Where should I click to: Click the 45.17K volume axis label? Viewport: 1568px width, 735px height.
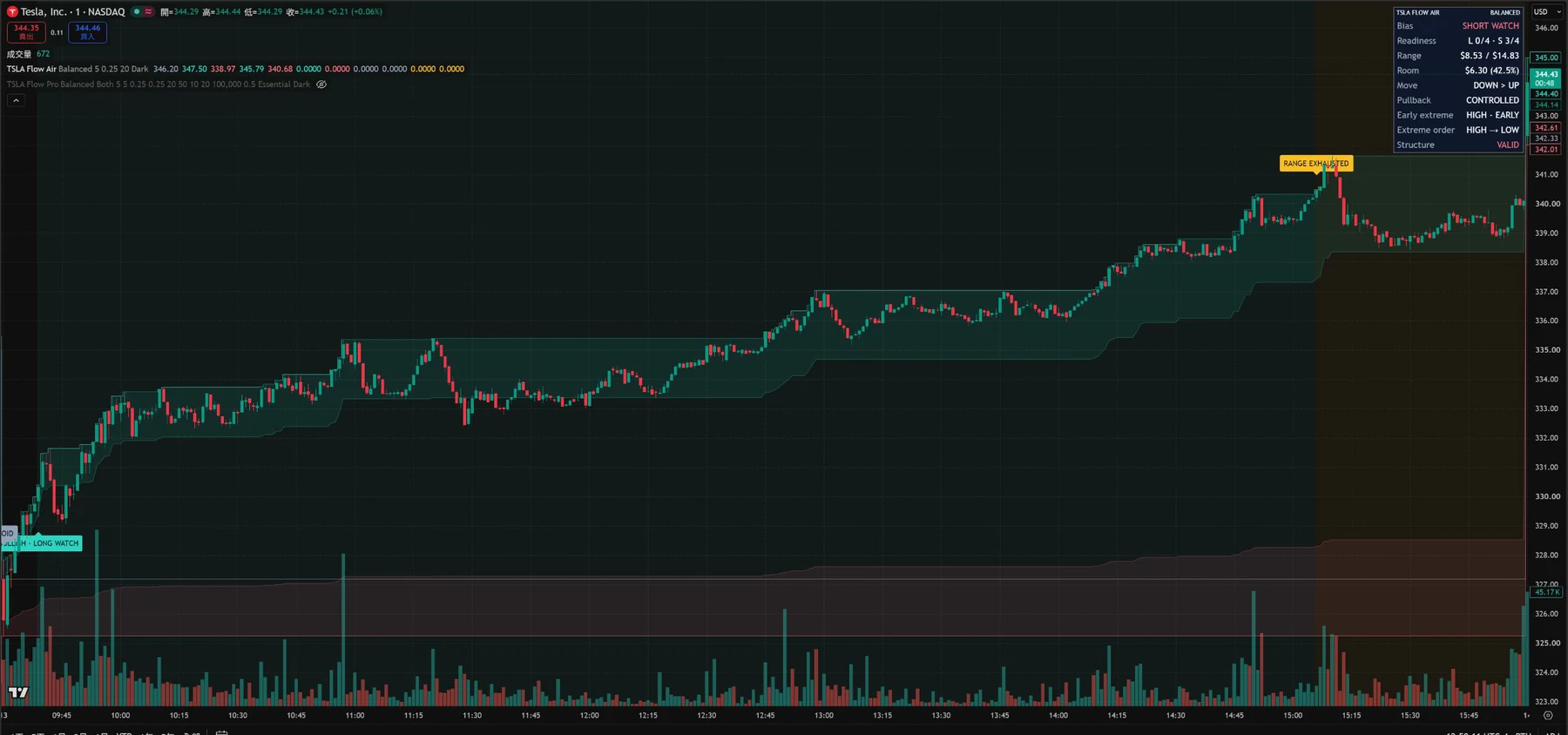[1547, 592]
